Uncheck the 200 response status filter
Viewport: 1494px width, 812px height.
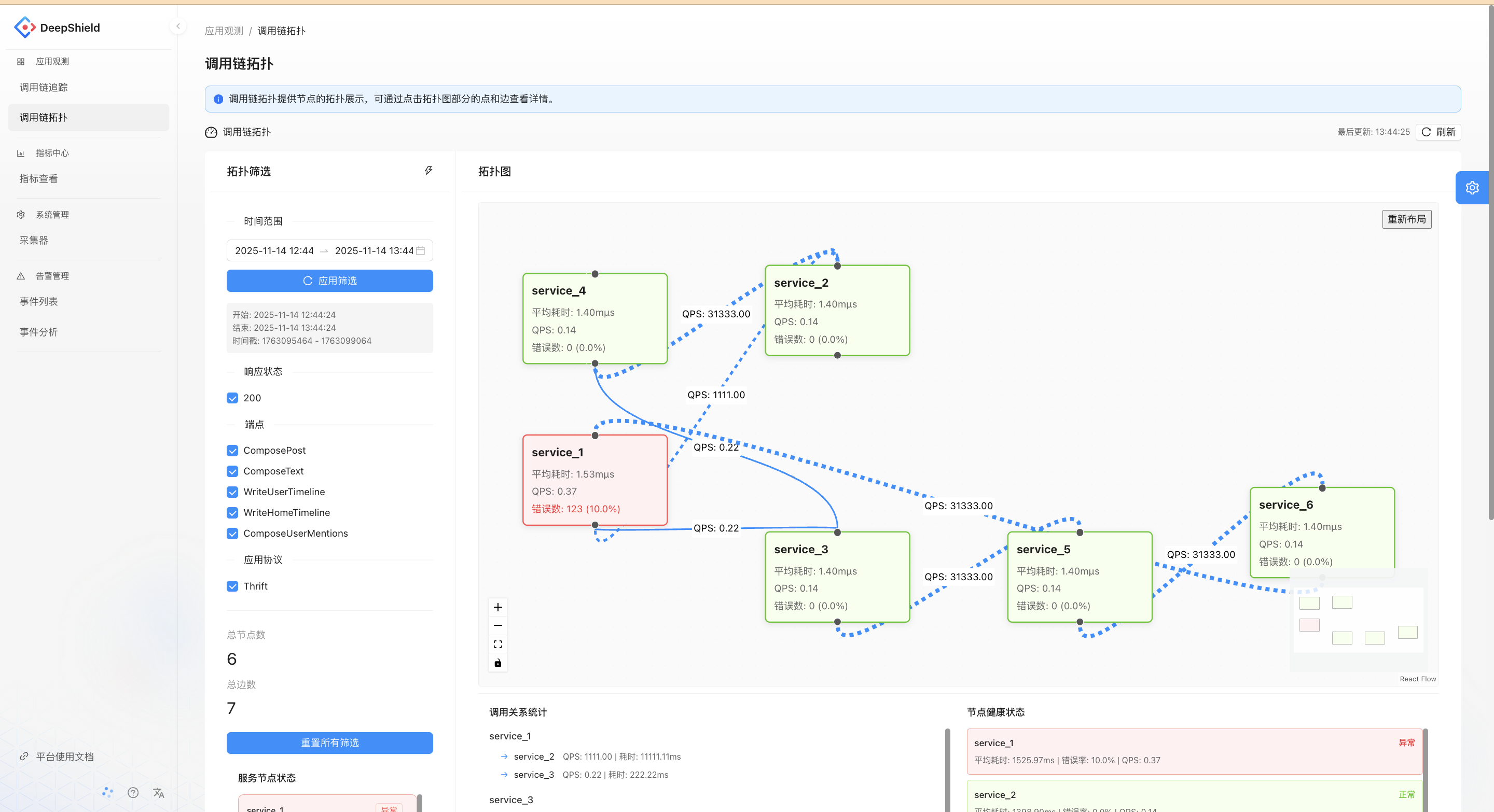232,398
